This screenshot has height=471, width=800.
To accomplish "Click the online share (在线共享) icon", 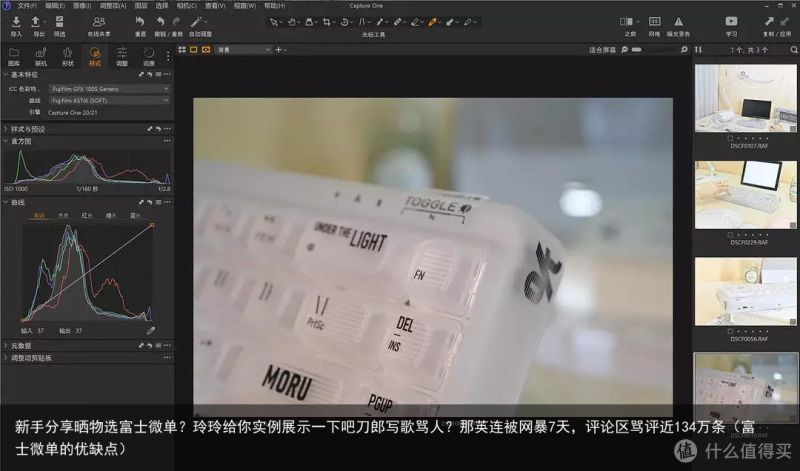I will point(98,22).
